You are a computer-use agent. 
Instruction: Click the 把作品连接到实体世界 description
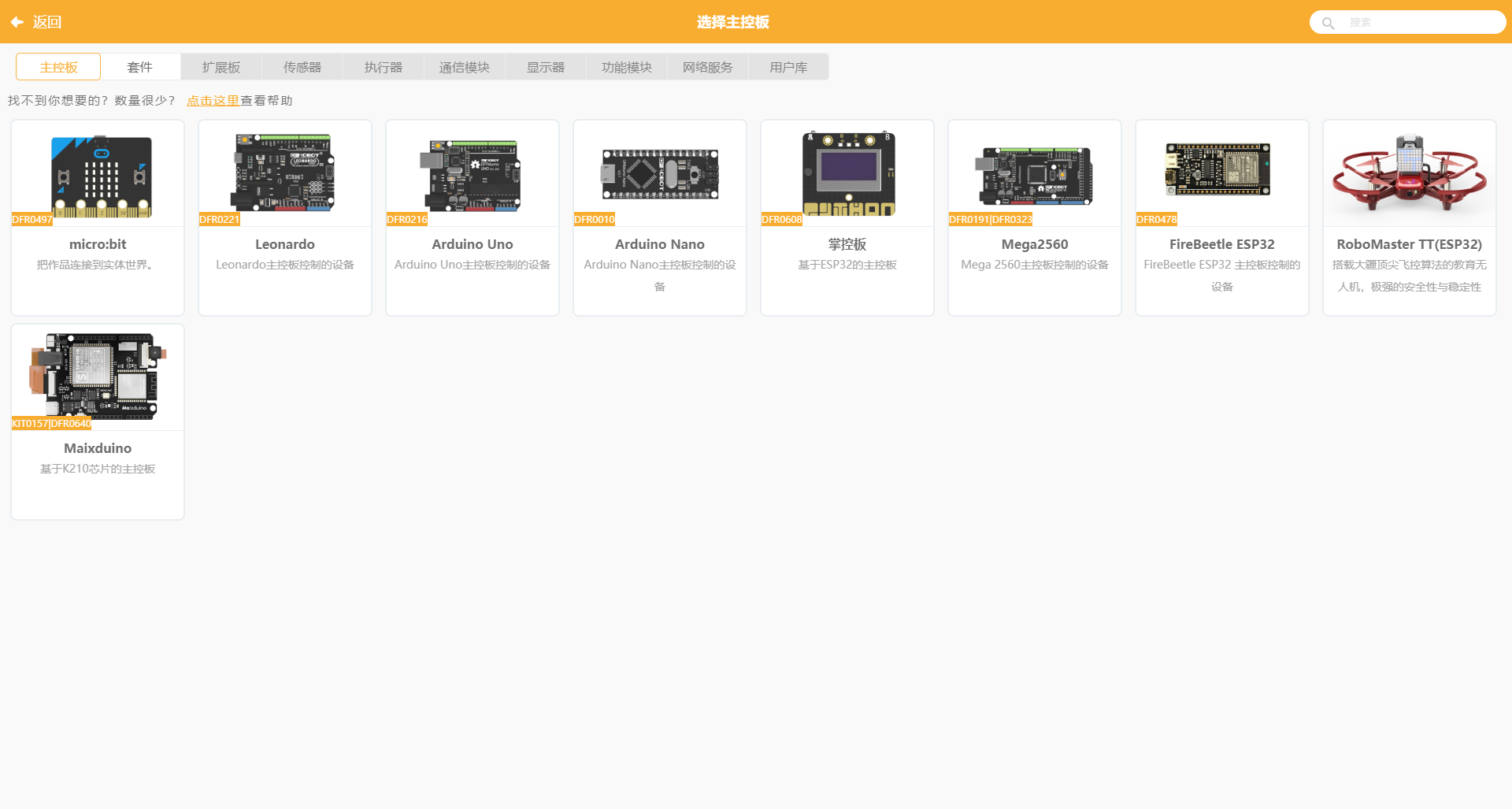click(x=98, y=265)
